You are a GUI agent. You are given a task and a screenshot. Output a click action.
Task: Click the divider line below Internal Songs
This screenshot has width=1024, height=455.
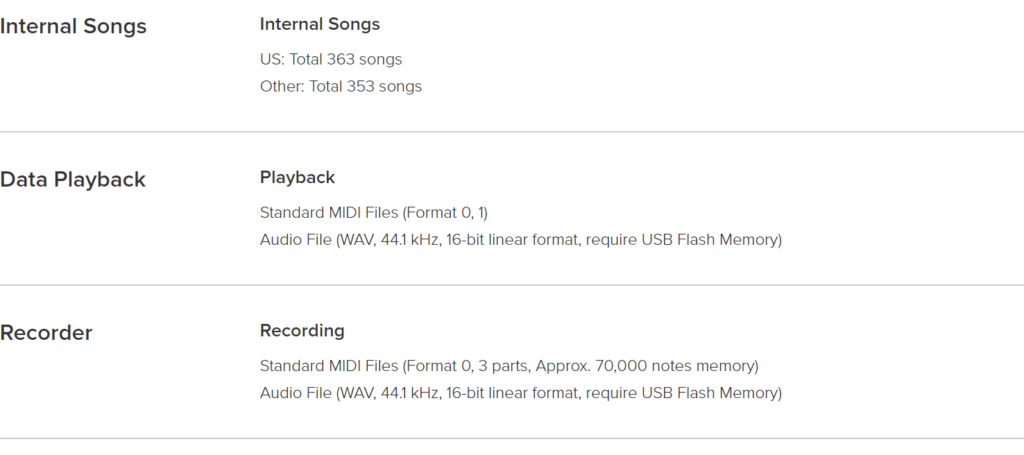[x=512, y=132]
